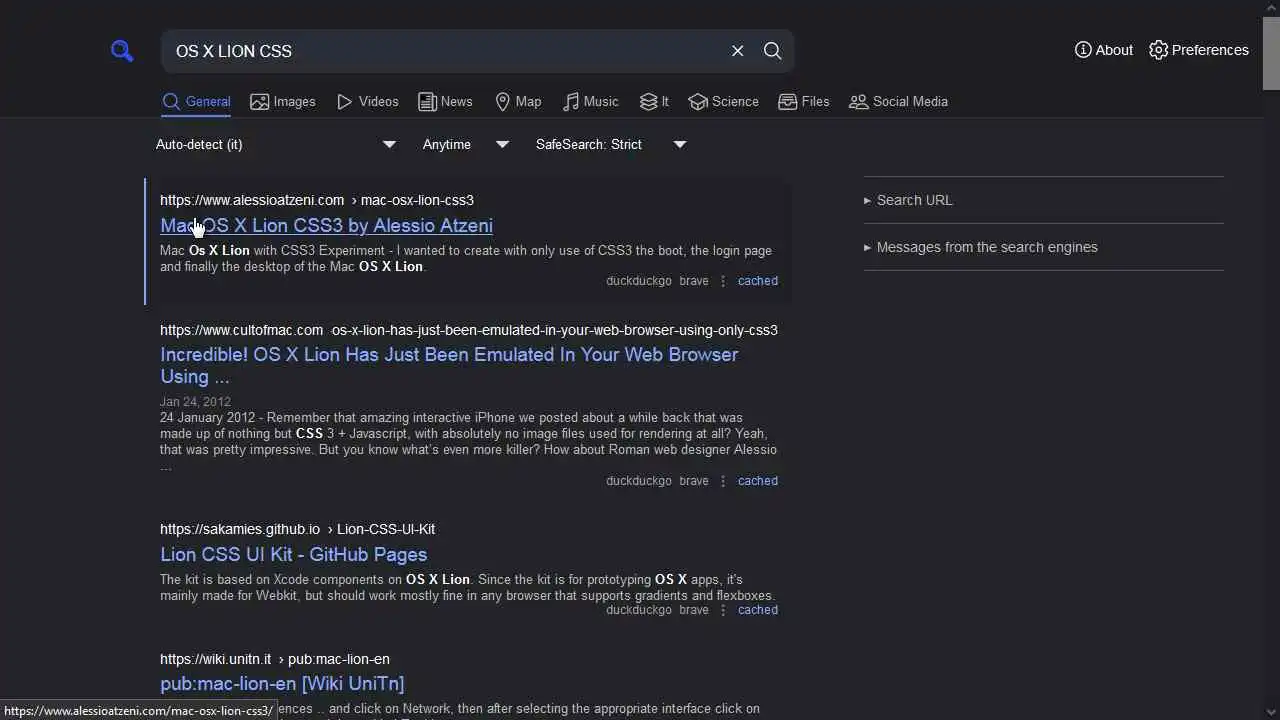Switch to the Files tab
This screenshot has height=720, width=1280.
click(804, 101)
